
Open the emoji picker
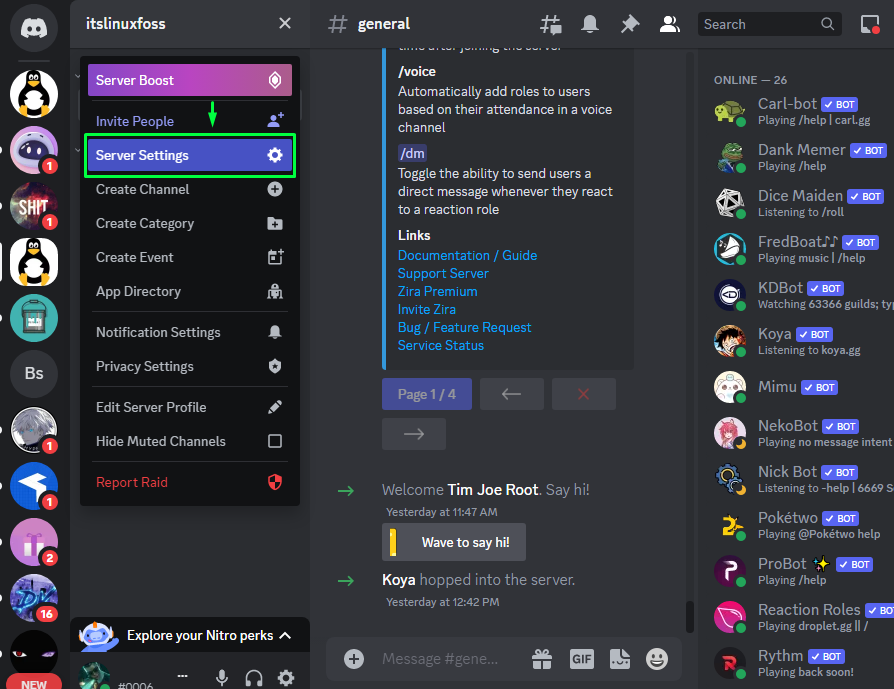point(657,659)
